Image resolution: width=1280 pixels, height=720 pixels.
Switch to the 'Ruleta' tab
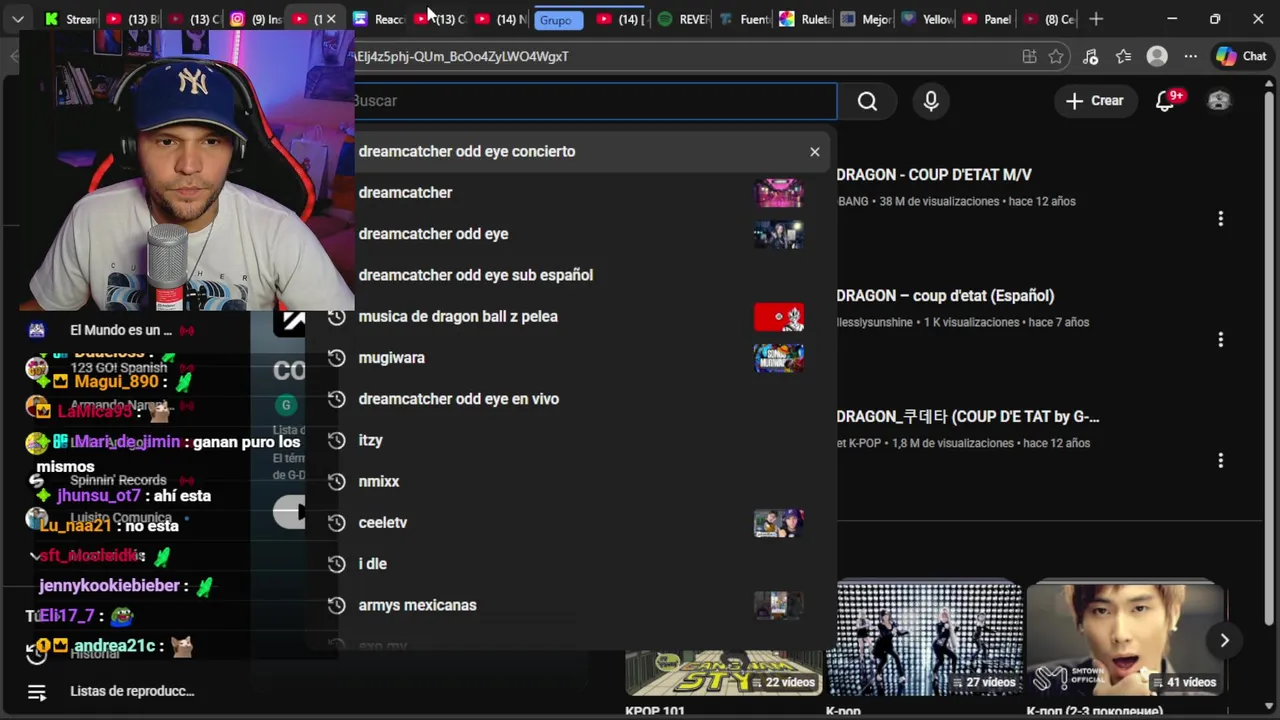805,19
